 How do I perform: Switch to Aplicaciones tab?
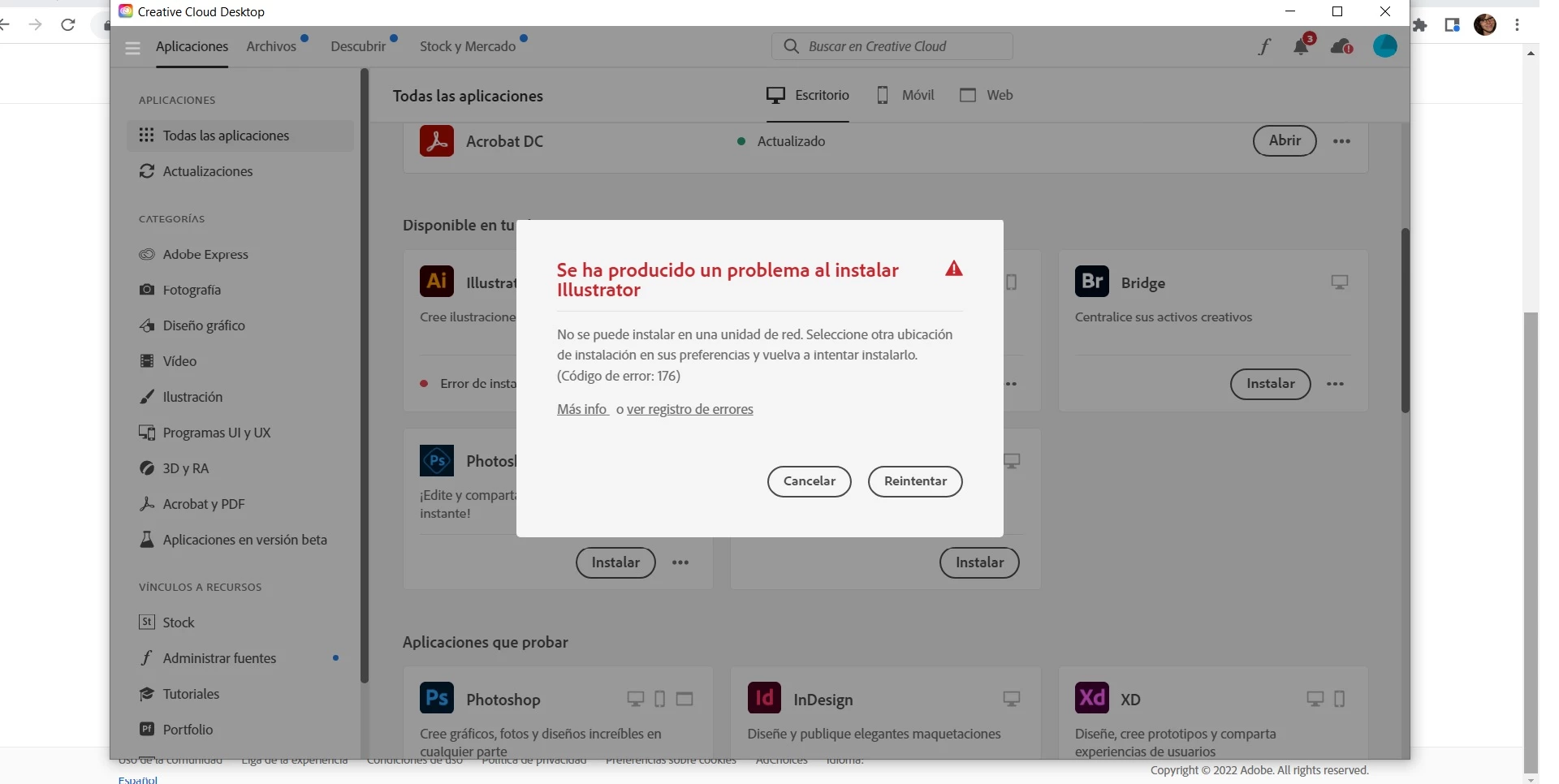coord(192,46)
